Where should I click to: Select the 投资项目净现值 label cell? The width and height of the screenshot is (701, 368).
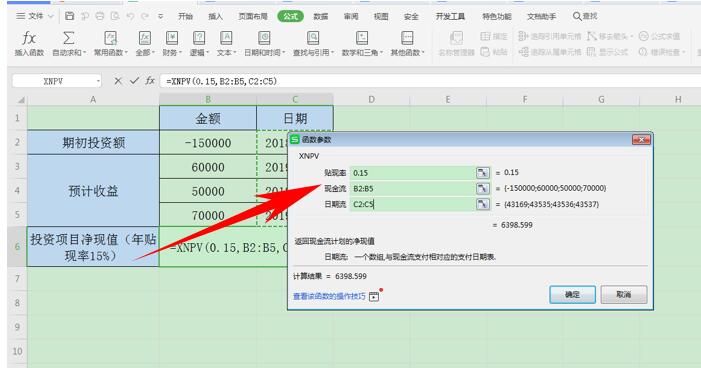93,247
